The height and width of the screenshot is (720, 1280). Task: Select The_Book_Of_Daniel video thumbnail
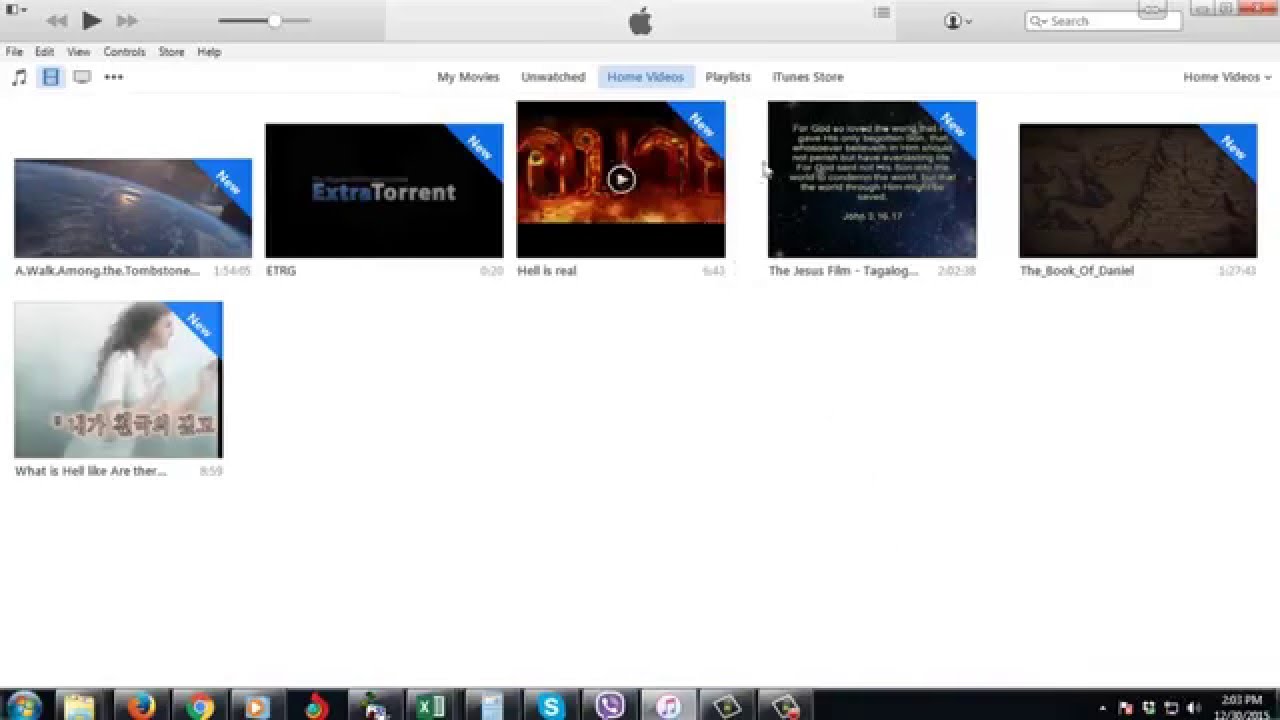point(1138,190)
